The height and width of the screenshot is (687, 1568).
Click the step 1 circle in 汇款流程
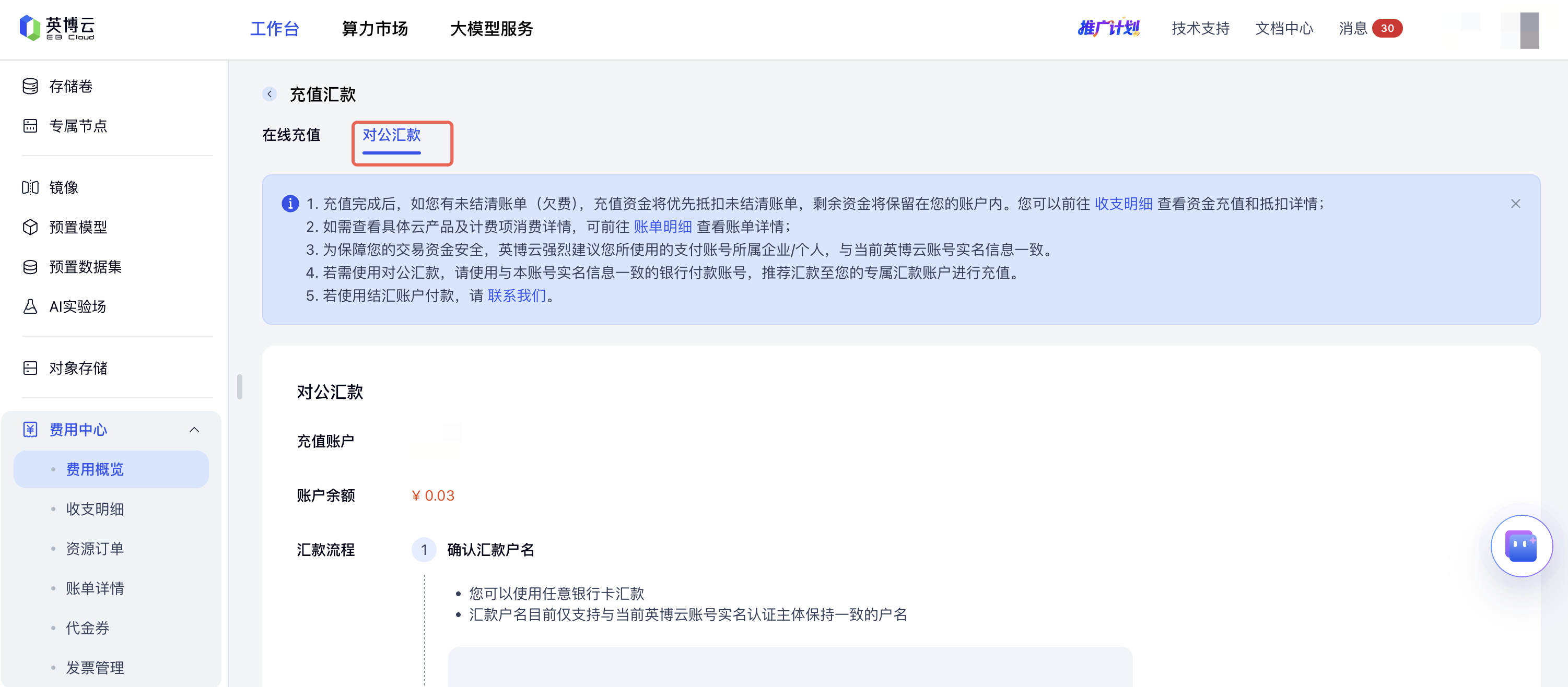click(x=424, y=550)
